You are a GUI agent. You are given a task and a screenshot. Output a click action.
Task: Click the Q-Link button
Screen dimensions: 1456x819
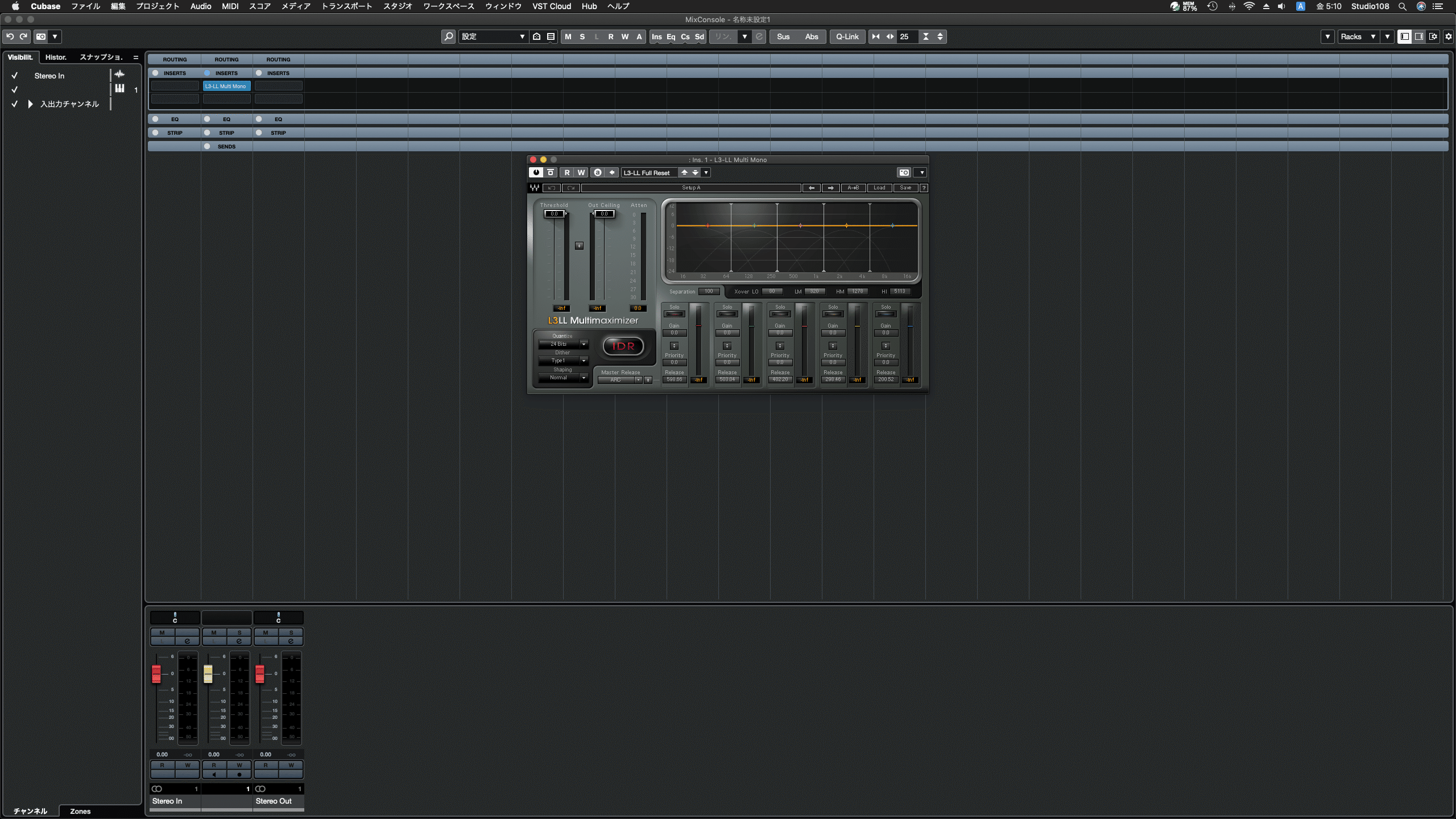coord(847,36)
